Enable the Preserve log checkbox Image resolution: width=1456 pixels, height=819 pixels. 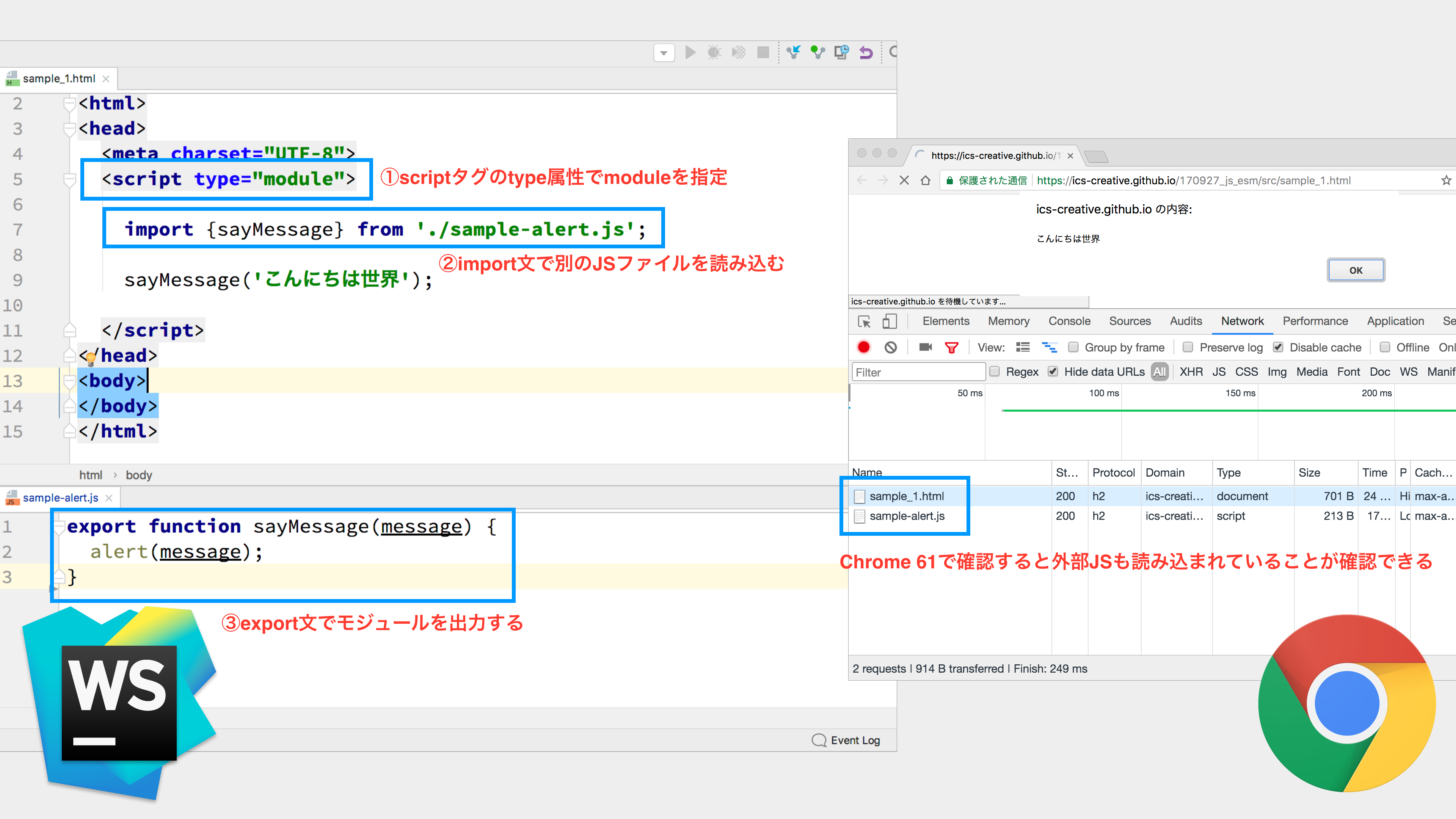1188,347
